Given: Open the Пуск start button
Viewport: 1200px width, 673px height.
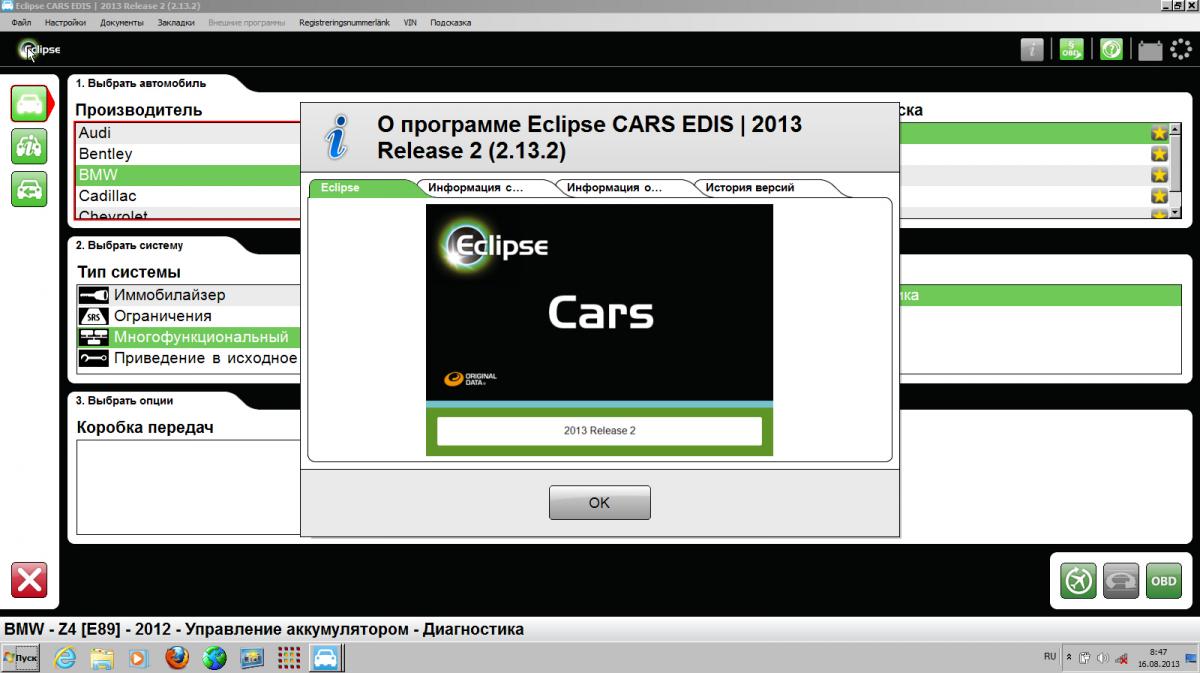Looking at the screenshot, I should tap(21, 658).
